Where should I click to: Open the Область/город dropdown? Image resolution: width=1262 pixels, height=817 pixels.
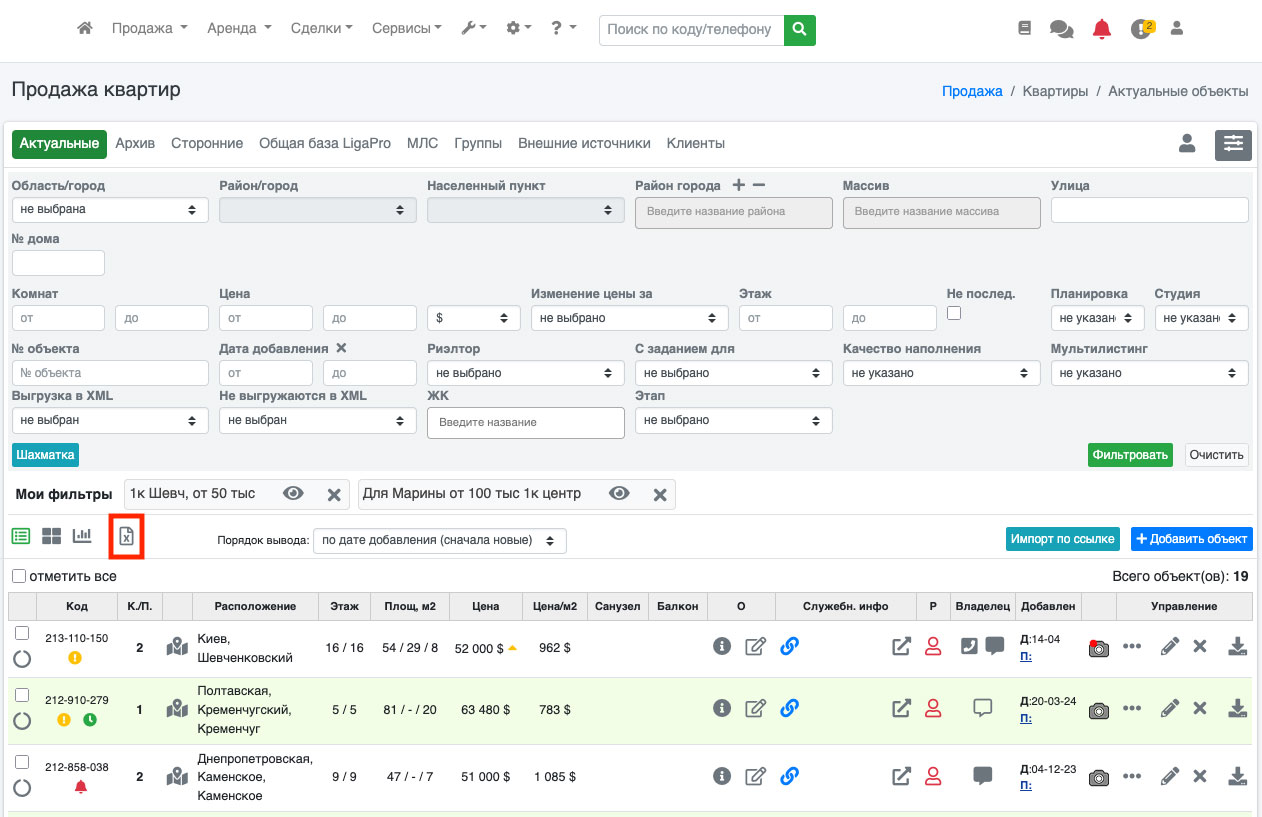(x=110, y=210)
